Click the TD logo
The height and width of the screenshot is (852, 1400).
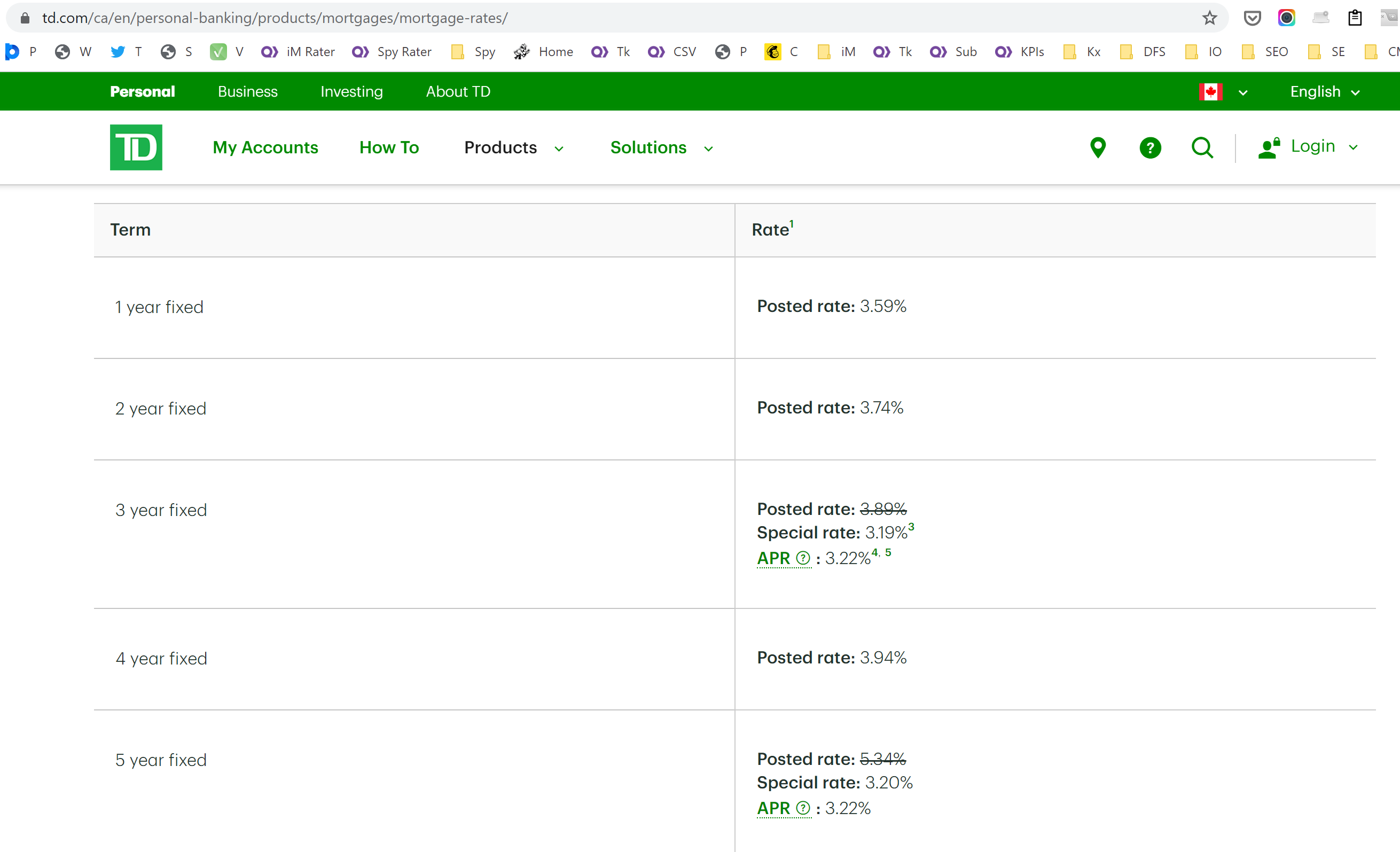click(x=136, y=147)
